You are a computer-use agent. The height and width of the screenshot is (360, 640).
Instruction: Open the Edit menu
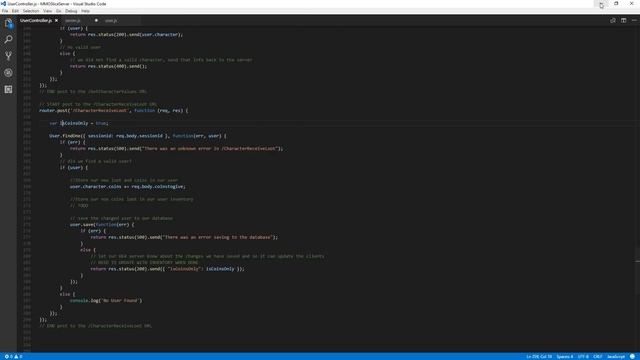pyautogui.click(x=15, y=11)
